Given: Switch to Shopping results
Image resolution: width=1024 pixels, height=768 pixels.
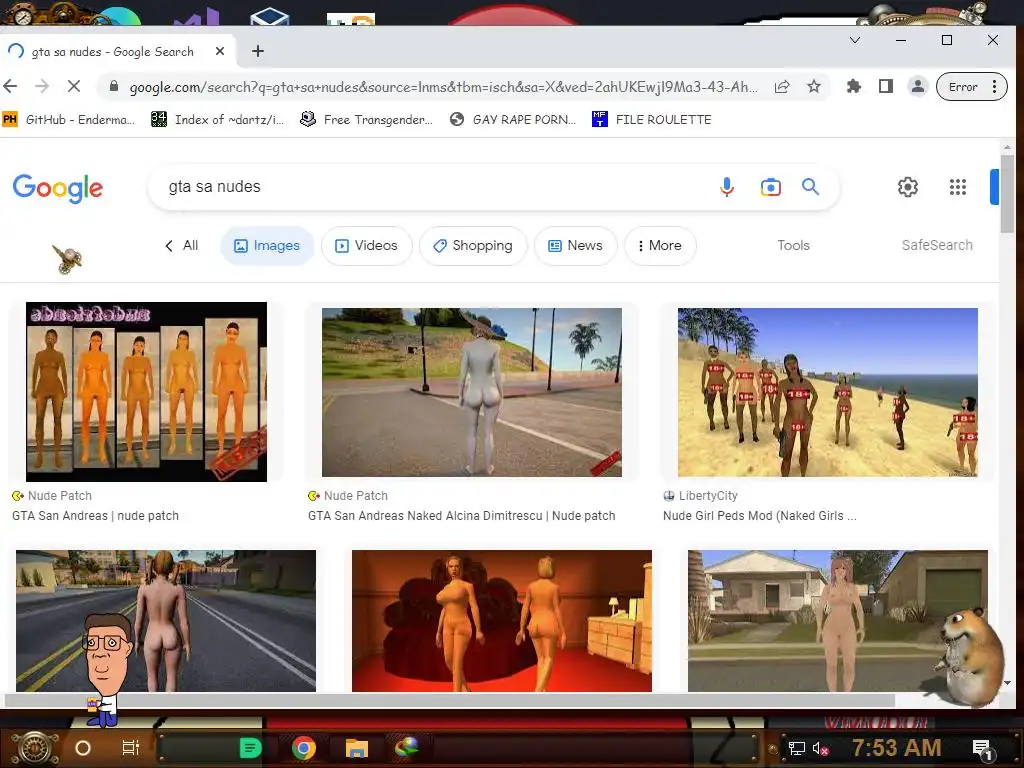Looking at the screenshot, I should tap(473, 246).
